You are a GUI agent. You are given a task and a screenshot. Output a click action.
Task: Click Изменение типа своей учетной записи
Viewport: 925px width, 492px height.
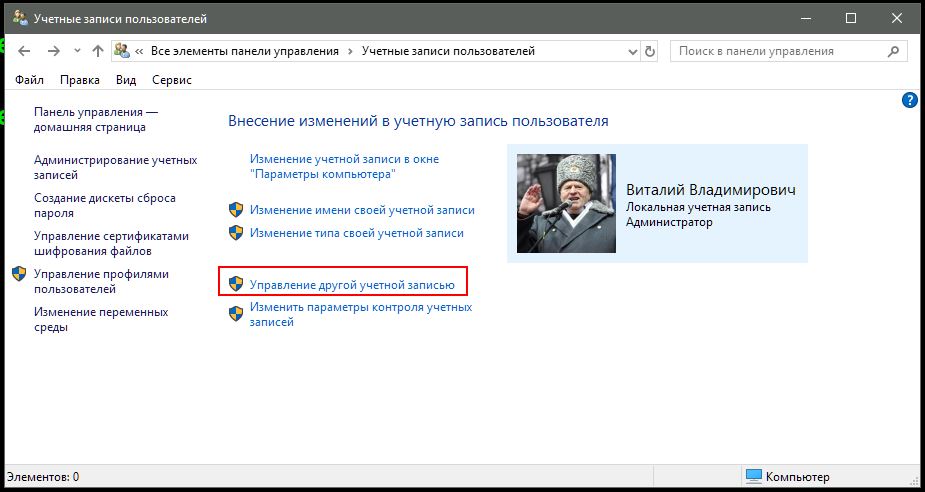click(357, 233)
